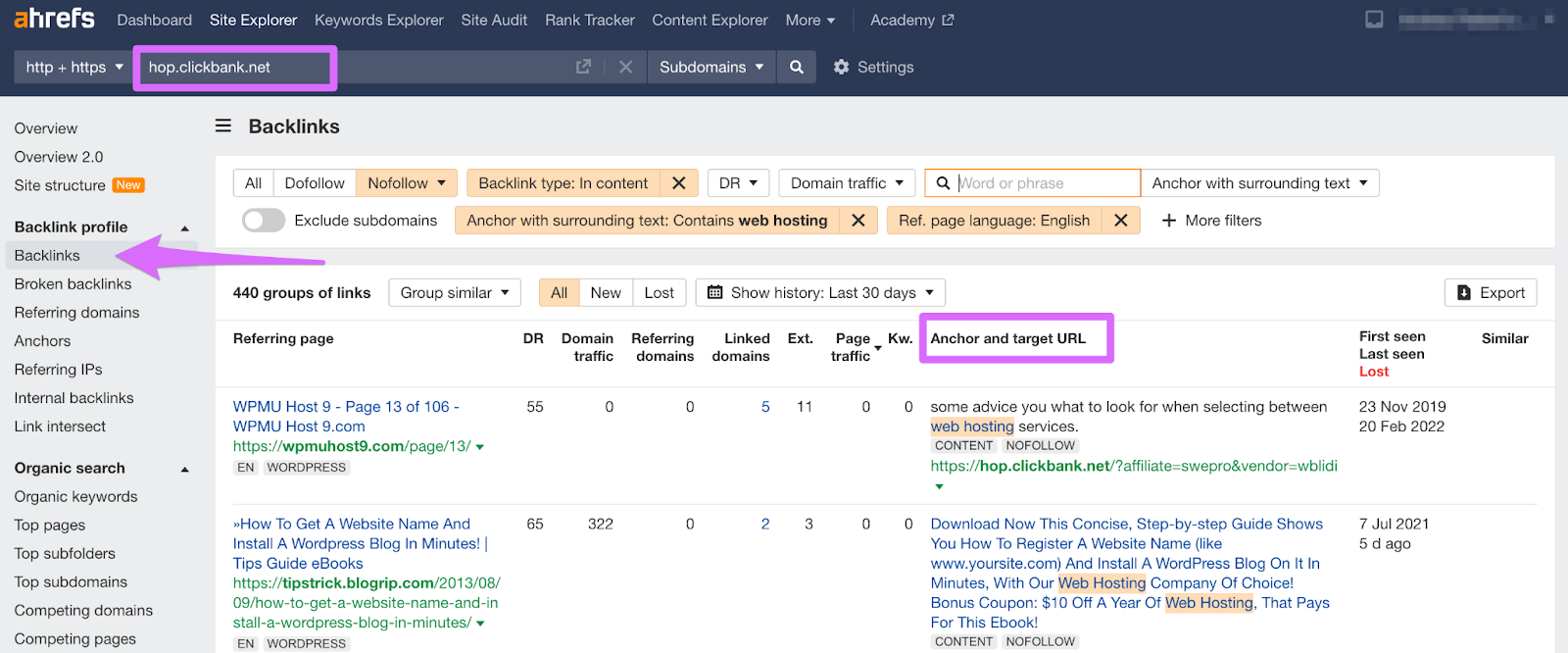Toggle the hamburger menu beside Backlinks

tap(223, 126)
